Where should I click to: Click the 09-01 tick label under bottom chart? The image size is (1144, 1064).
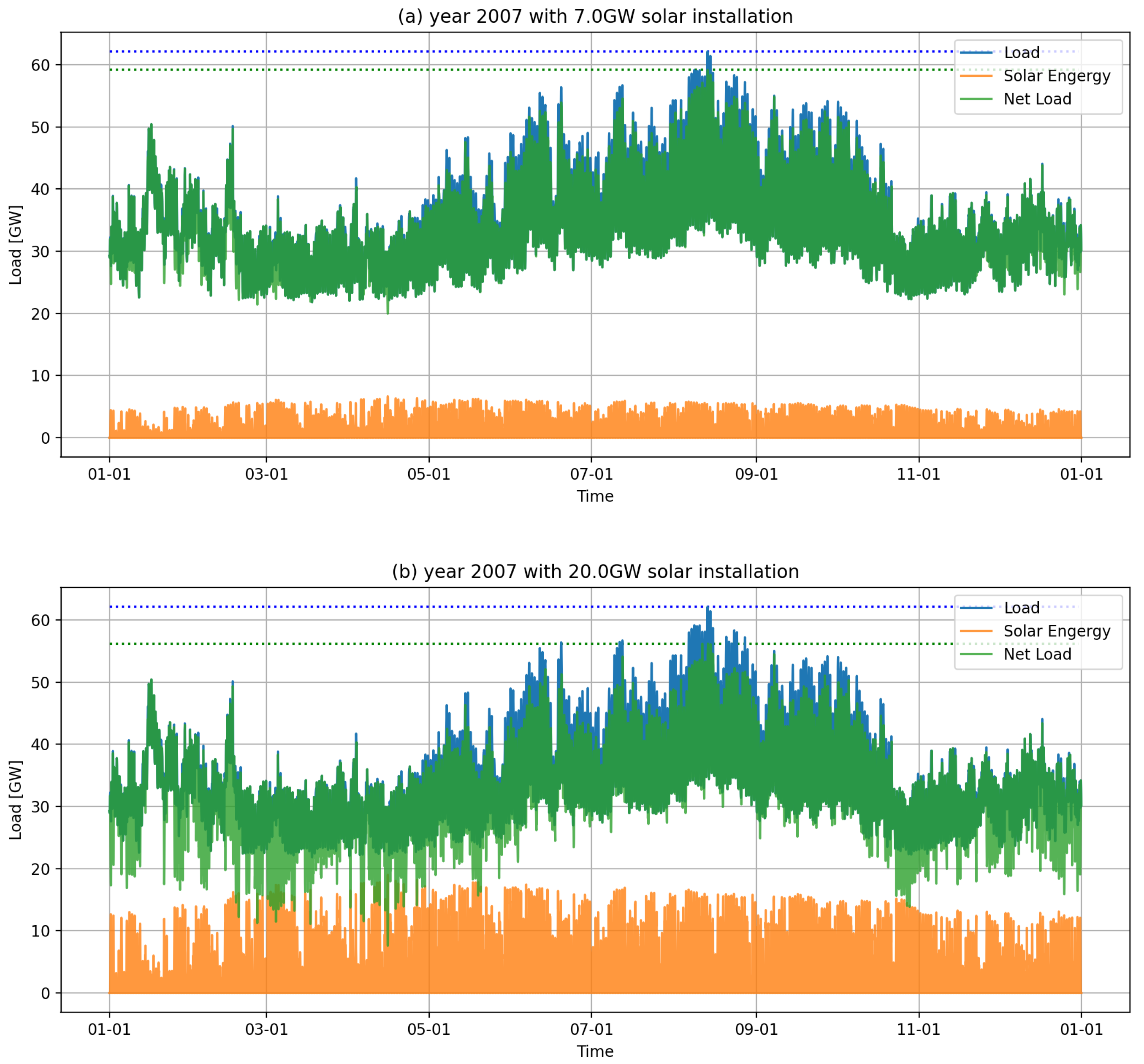[x=756, y=1029]
